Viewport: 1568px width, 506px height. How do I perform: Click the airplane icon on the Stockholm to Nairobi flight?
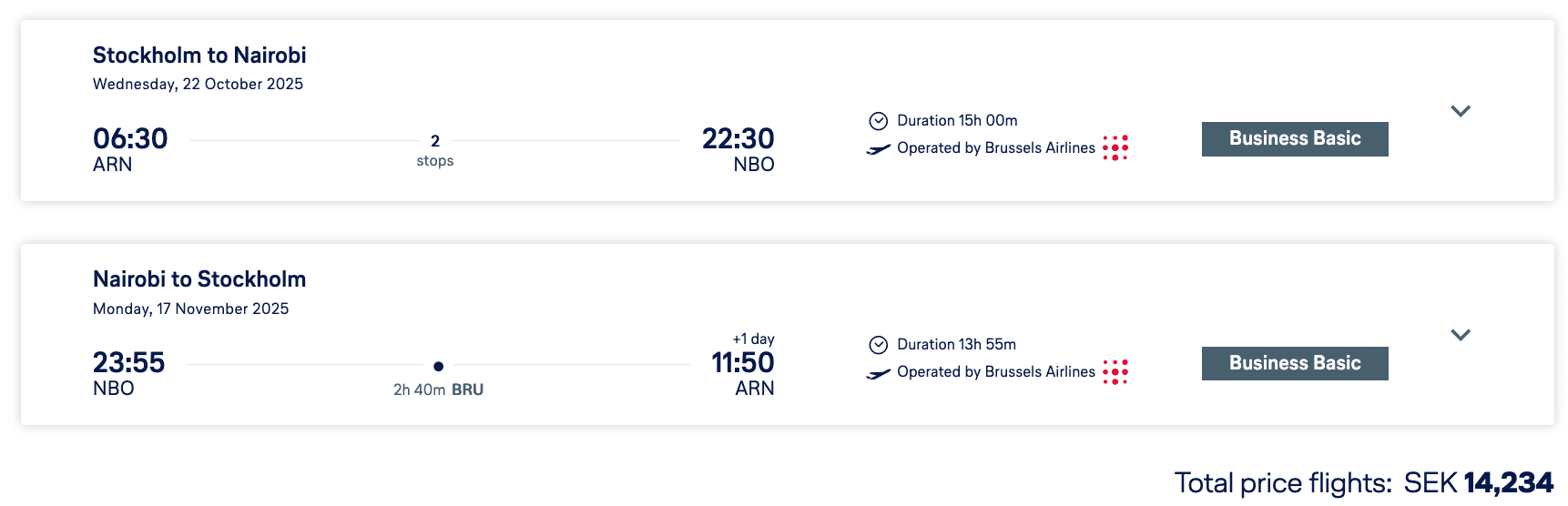[878, 149]
